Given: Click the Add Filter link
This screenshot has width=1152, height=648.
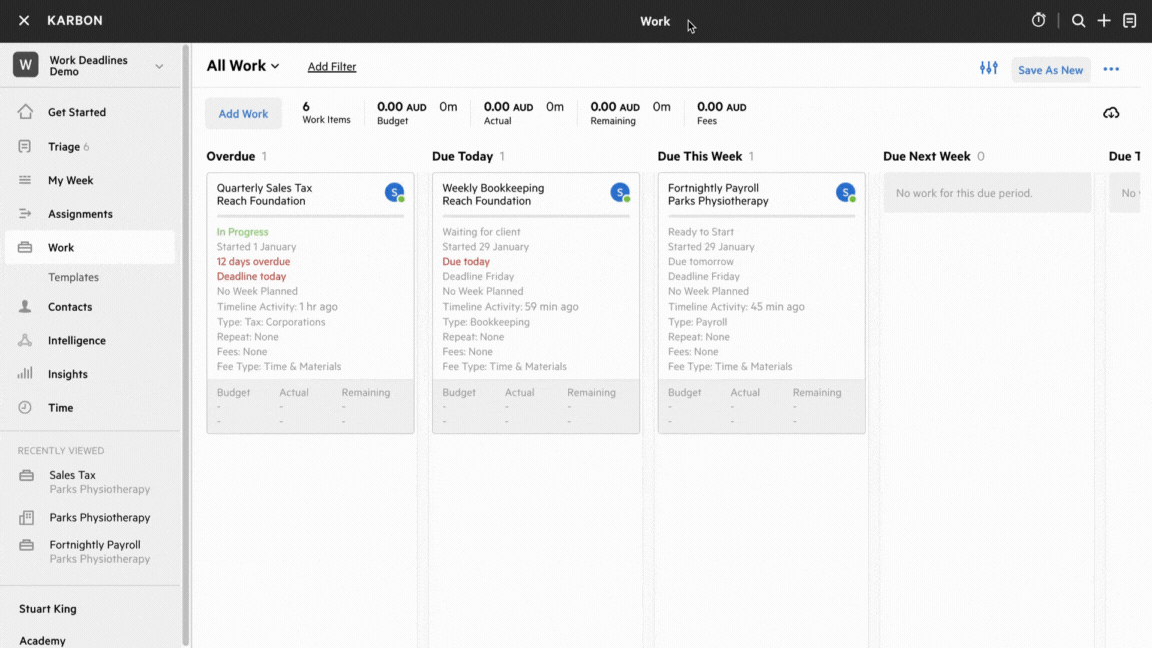Looking at the screenshot, I should tap(331, 66).
